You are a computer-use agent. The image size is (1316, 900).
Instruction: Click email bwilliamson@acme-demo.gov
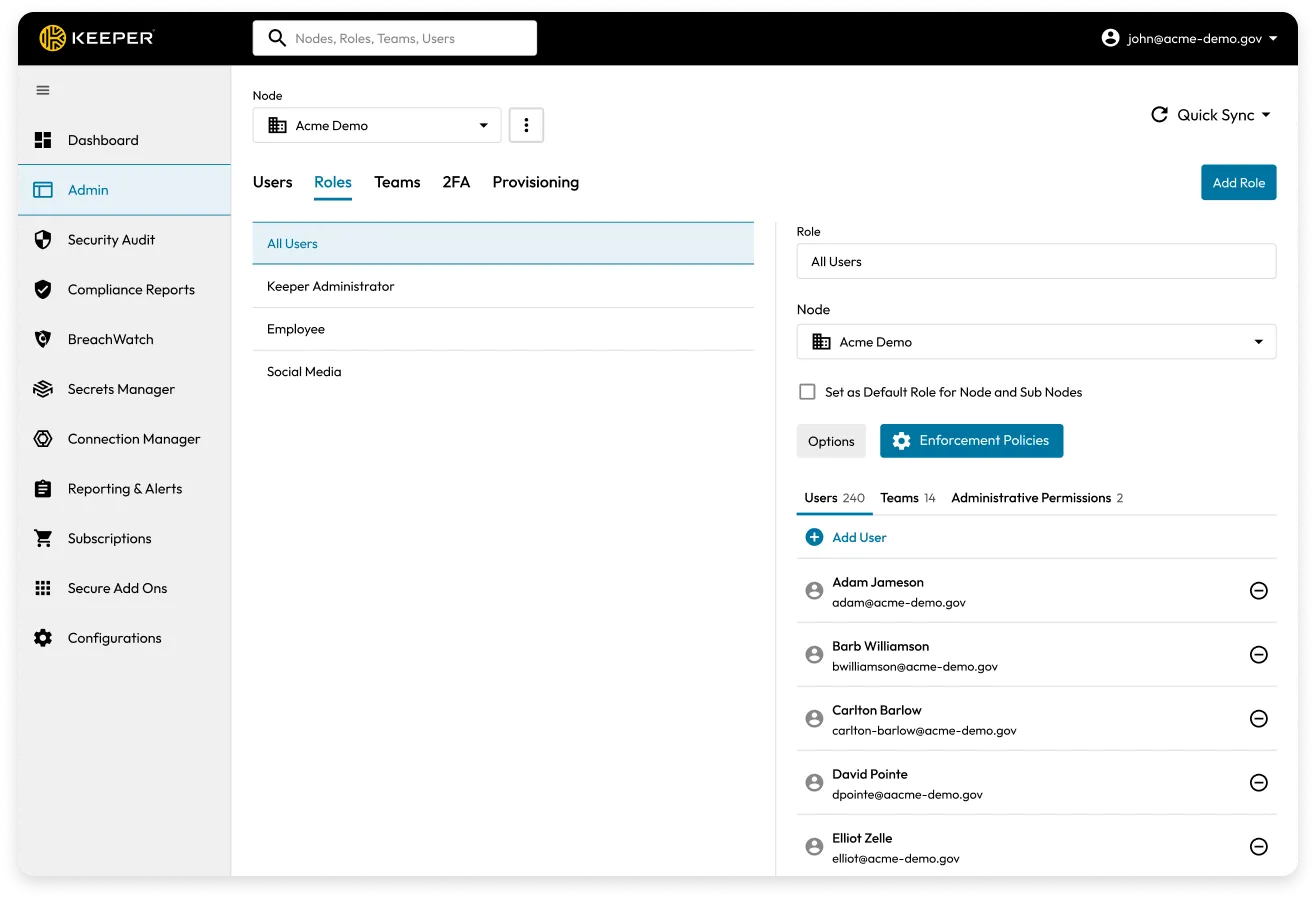pyautogui.click(x=915, y=667)
